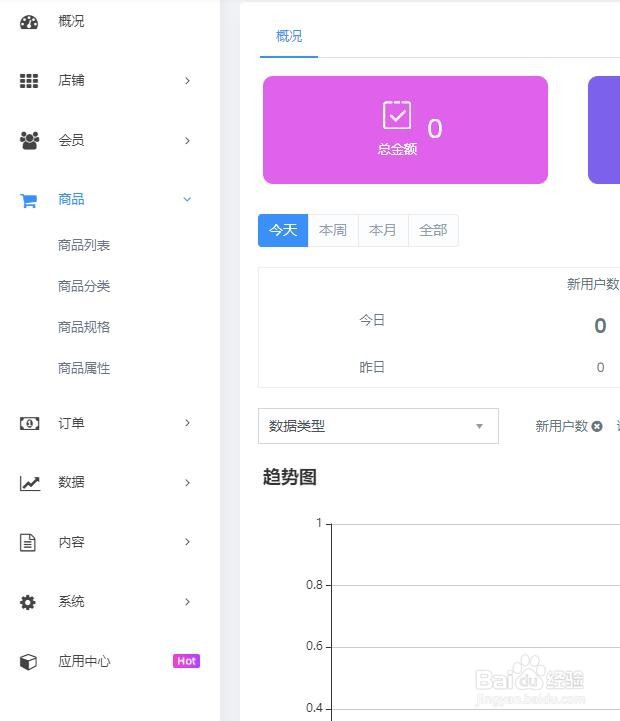Open 应用中心 in the sidebar
620x721 pixels.
[x=84, y=661]
